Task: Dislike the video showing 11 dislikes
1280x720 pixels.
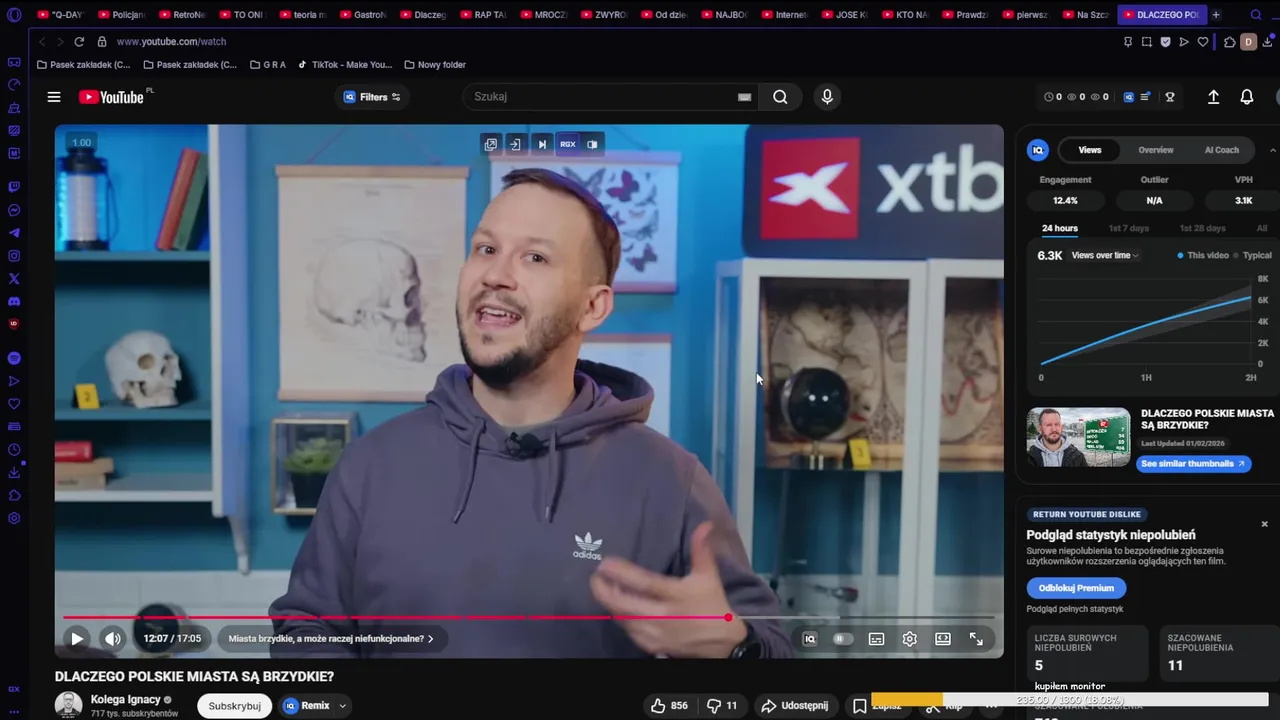Action: (x=722, y=706)
